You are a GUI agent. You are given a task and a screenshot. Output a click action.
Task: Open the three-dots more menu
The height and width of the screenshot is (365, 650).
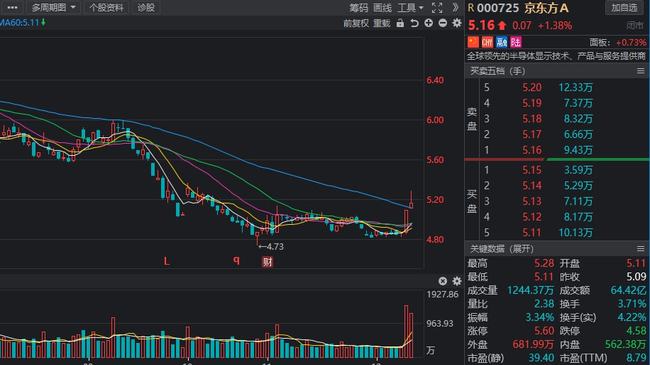click(12, 7)
